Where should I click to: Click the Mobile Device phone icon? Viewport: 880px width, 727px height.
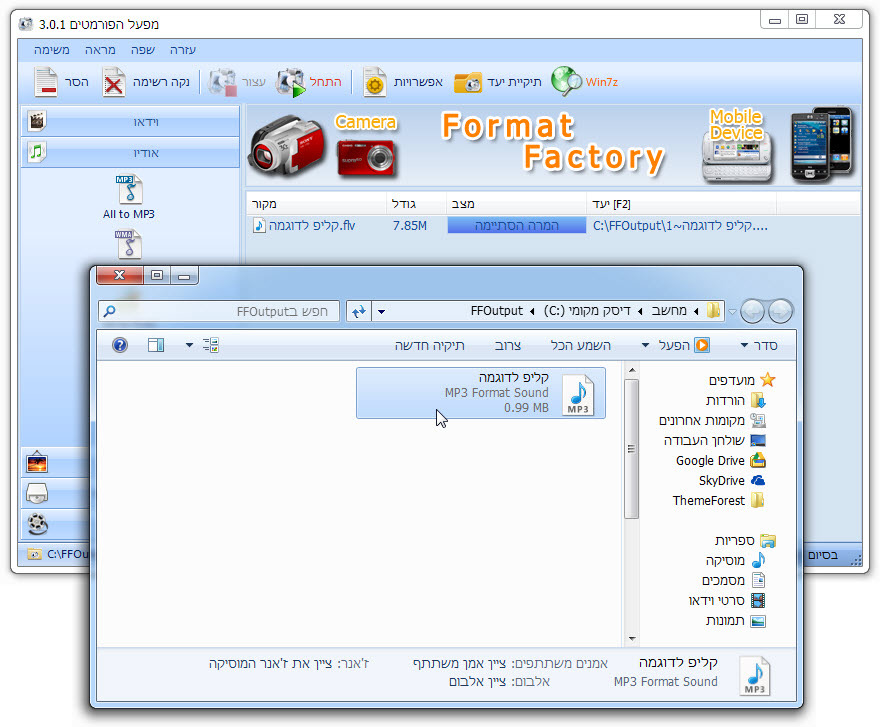(x=737, y=158)
